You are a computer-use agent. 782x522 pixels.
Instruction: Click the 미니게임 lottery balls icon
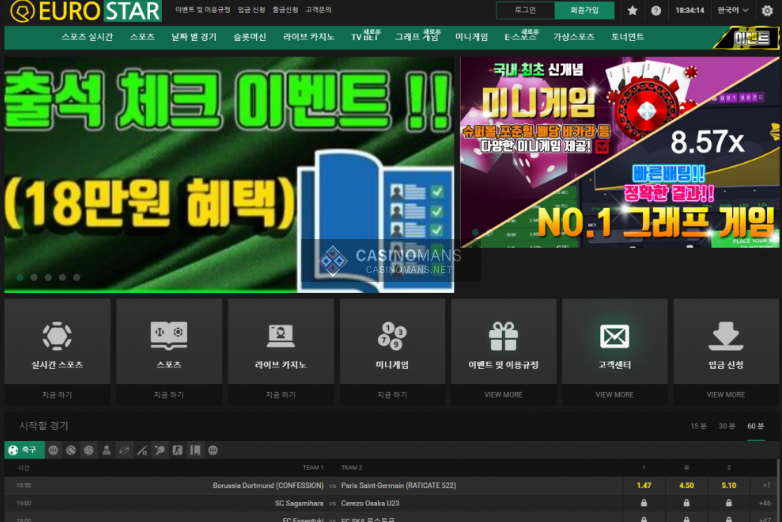(392, 335)
